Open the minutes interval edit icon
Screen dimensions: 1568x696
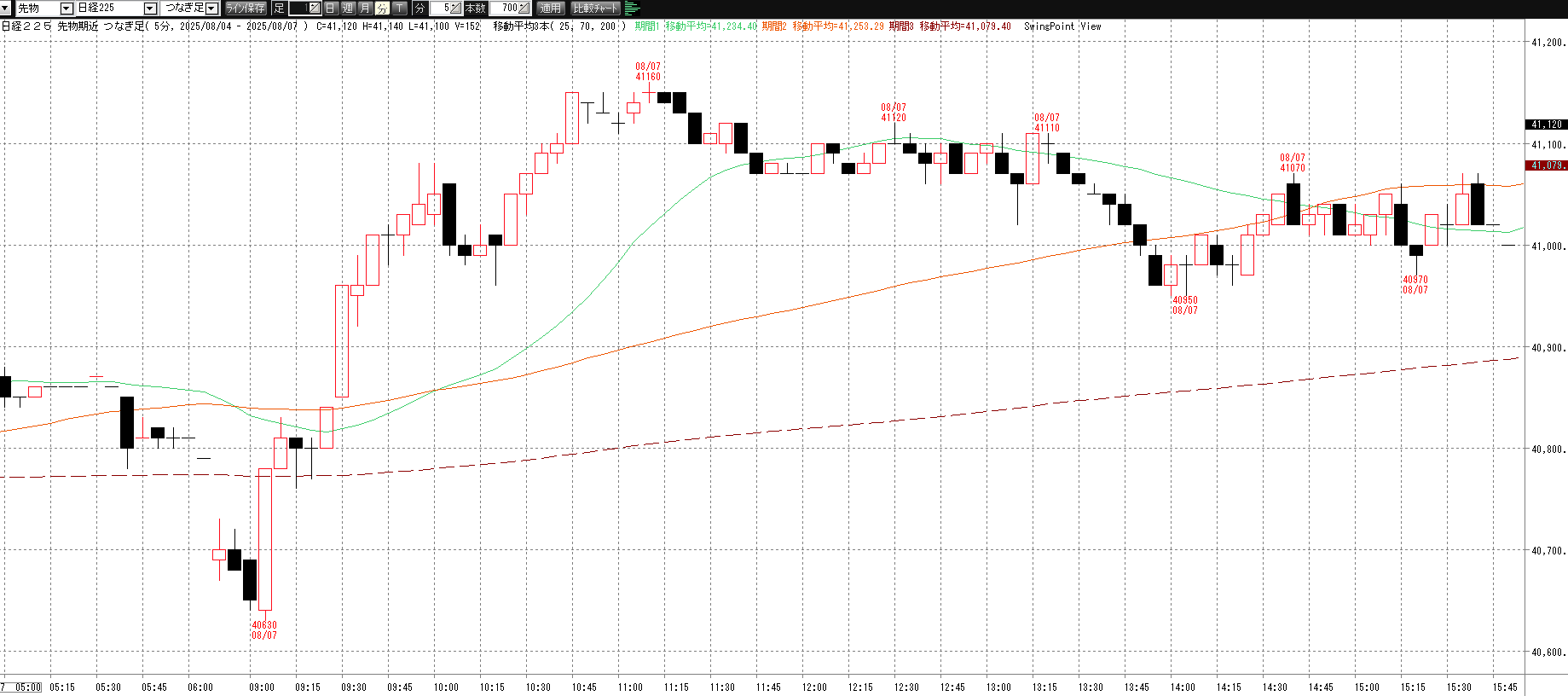(x=455, y=9)
